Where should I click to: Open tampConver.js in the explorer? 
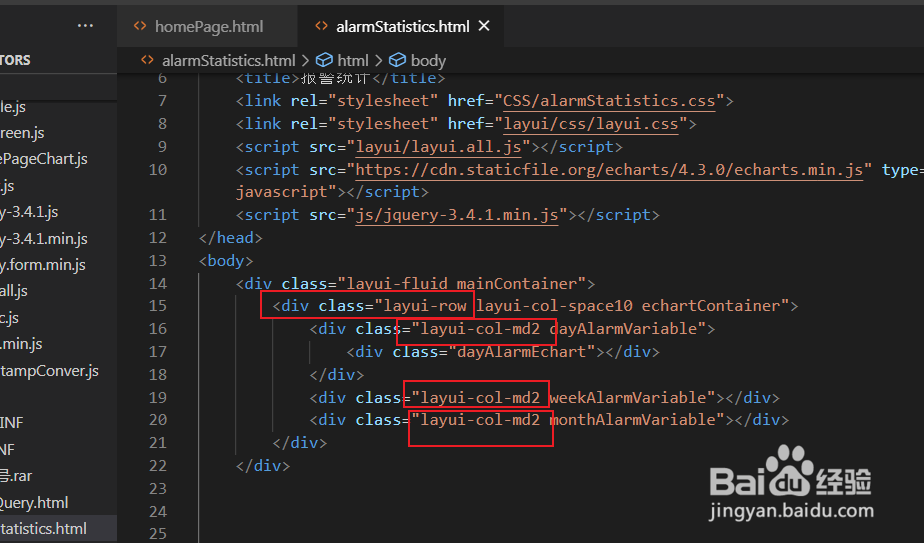pyautogui.click(x=50, y=371)
